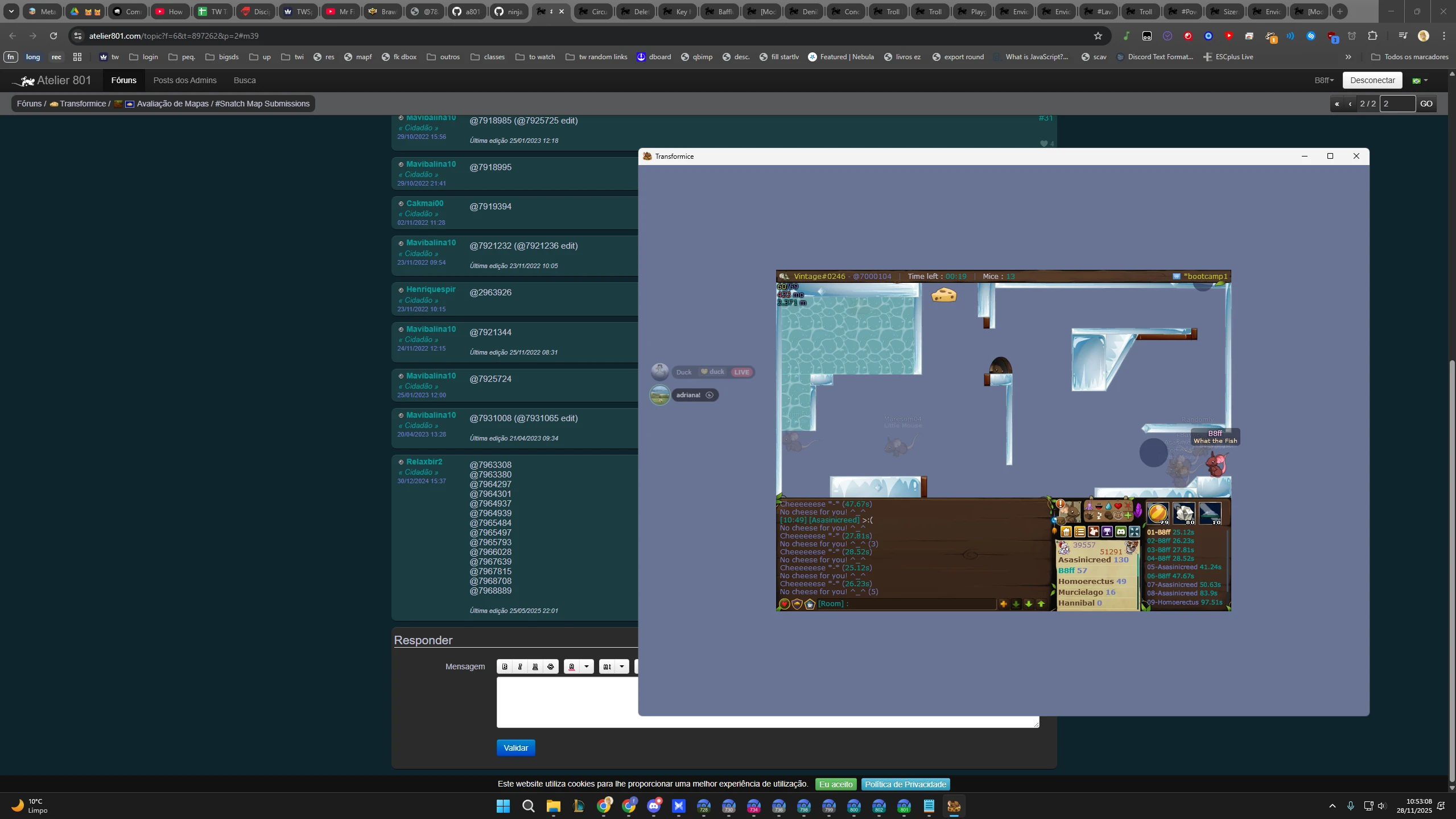Open the Transformice cafe from chat bar
The width and height of the screenshot is (1456, 819).
click(810, 604)
